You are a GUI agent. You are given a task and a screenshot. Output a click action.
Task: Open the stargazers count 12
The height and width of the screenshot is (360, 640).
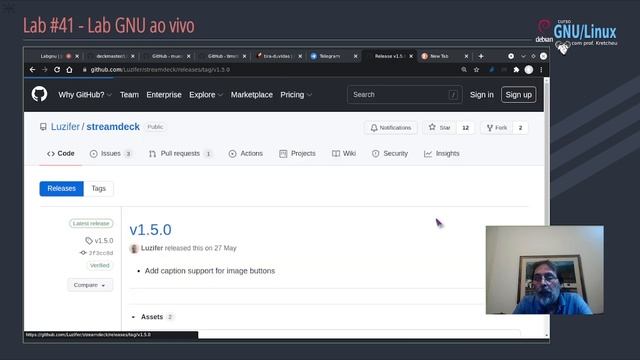click(x=465, y=128)
